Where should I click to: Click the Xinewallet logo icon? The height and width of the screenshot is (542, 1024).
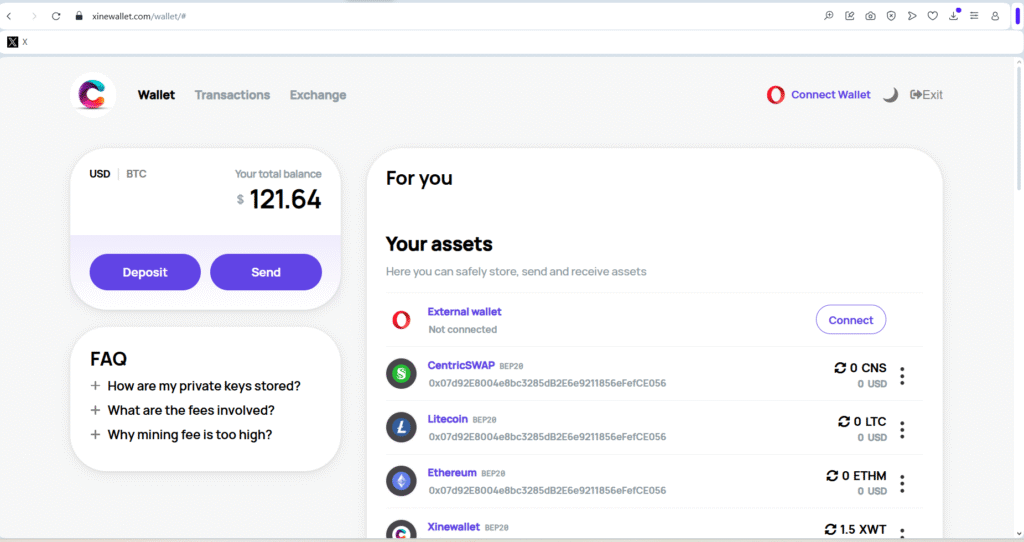94,95
